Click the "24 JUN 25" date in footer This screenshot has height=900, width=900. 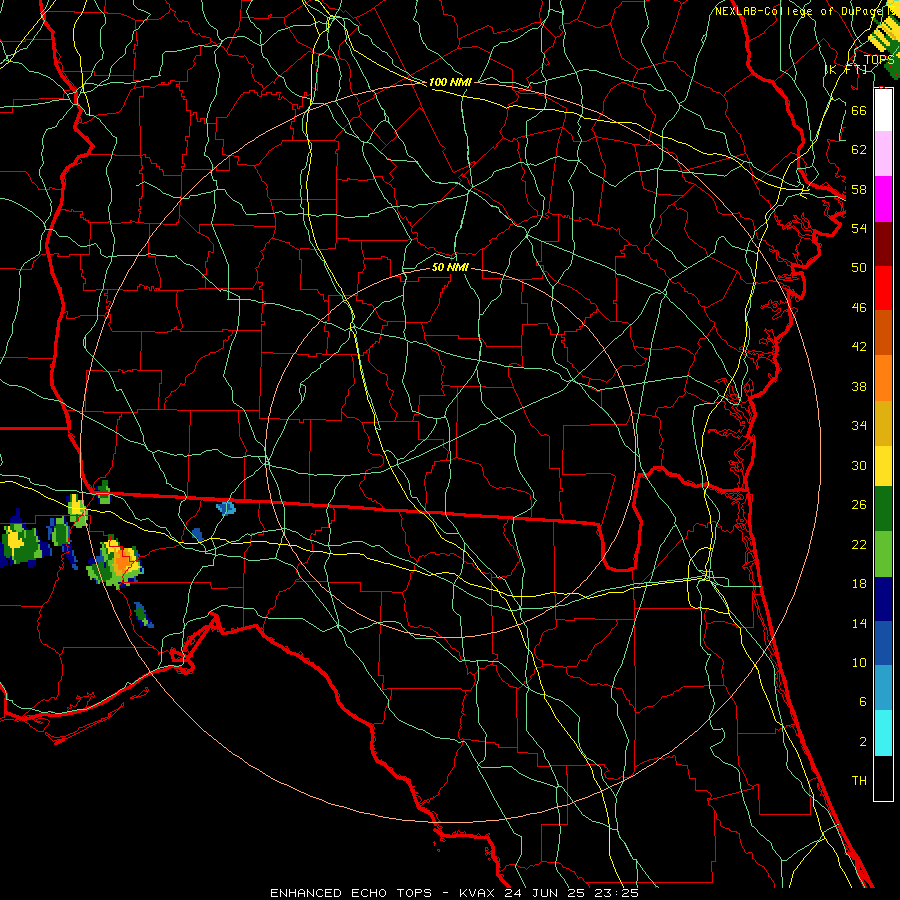pos(547,893)
